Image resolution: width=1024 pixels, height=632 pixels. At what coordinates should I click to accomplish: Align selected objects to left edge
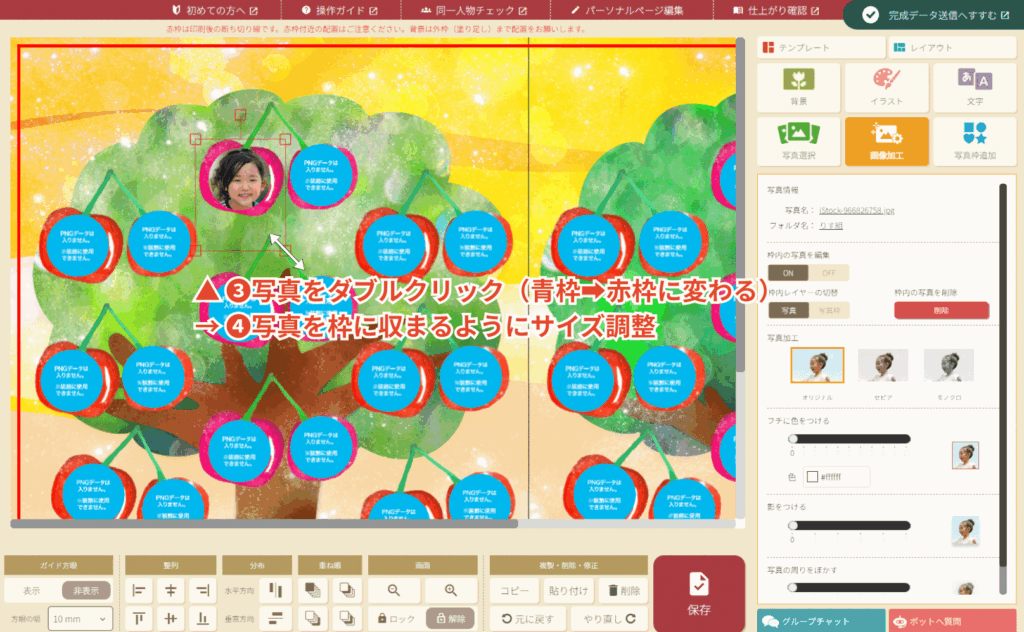click(139, 591)
